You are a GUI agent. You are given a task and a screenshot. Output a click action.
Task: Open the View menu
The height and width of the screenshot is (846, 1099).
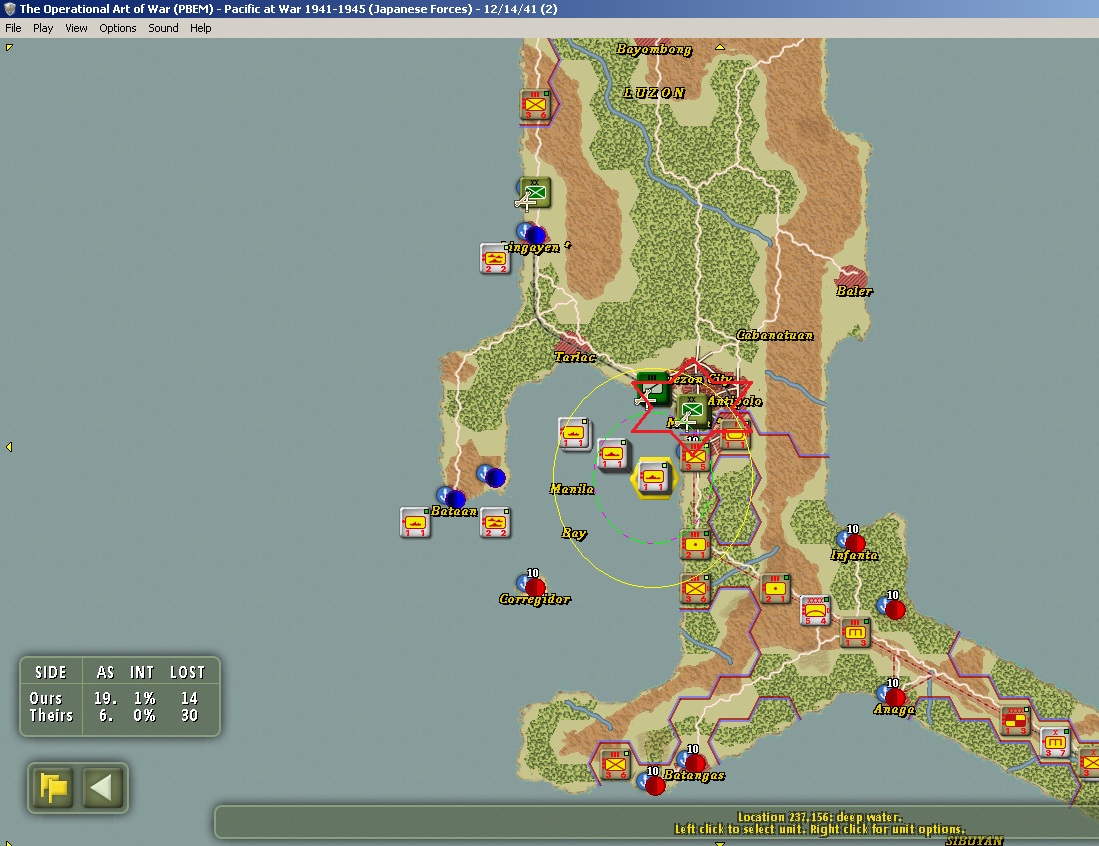76,28
